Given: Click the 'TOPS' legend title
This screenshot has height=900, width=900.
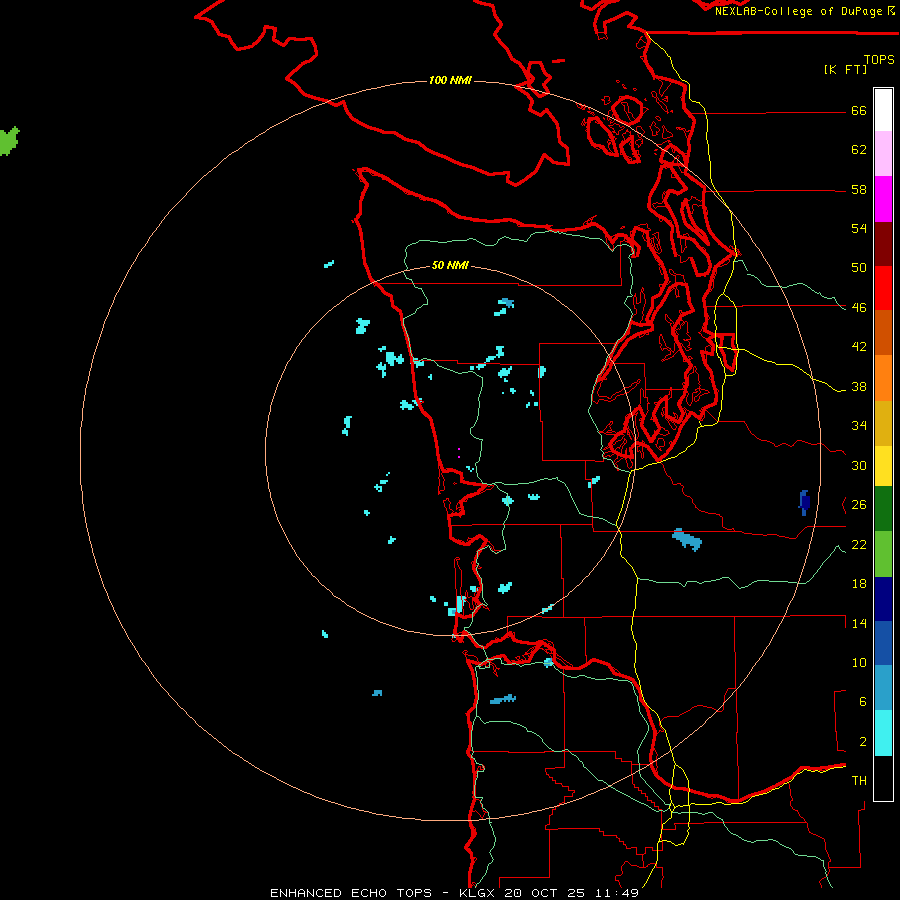Looking at the screenshot, I should coord(879,59).
